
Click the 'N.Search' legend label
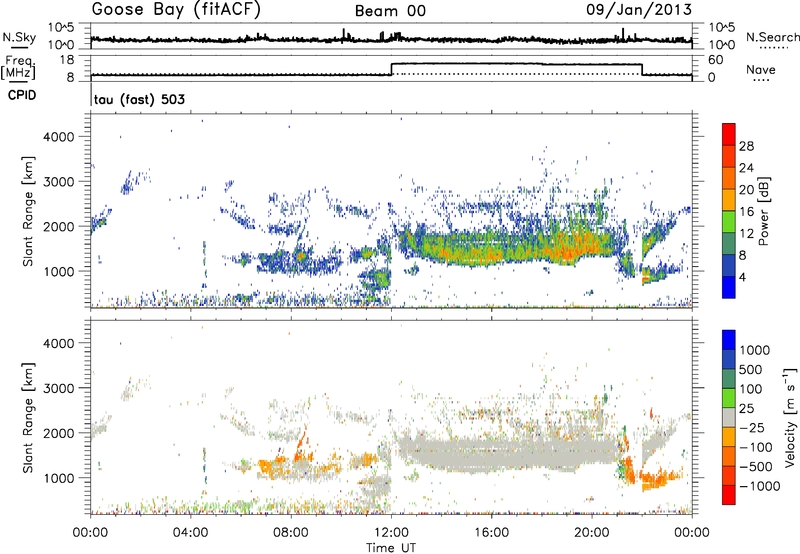click(x=772, y=37)
